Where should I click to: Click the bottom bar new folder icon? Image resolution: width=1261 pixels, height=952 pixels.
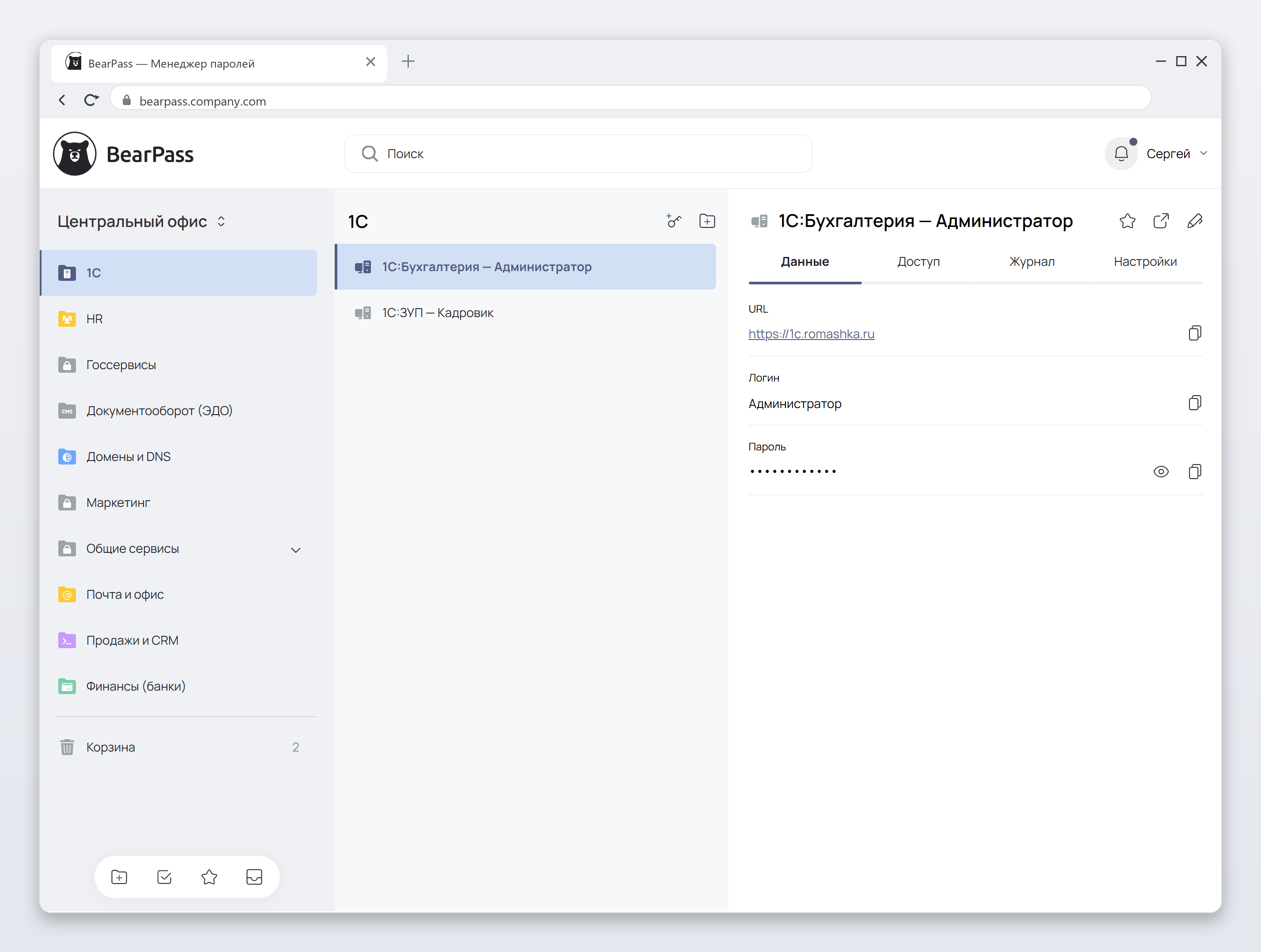(119, 877)
